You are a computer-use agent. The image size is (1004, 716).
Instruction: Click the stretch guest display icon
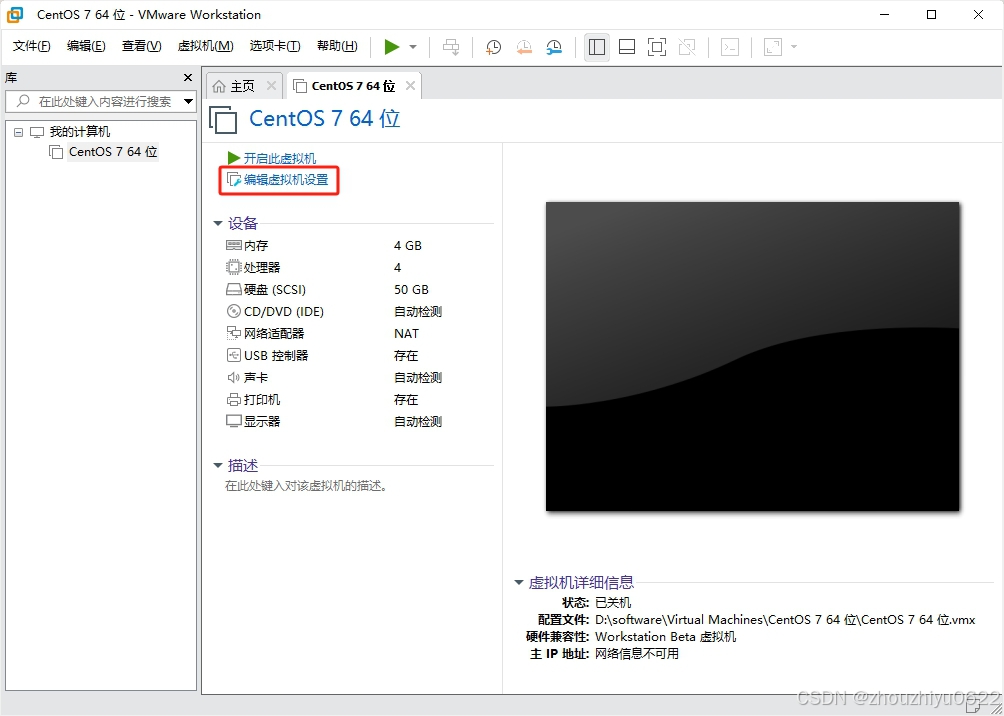tap(773, 47)
